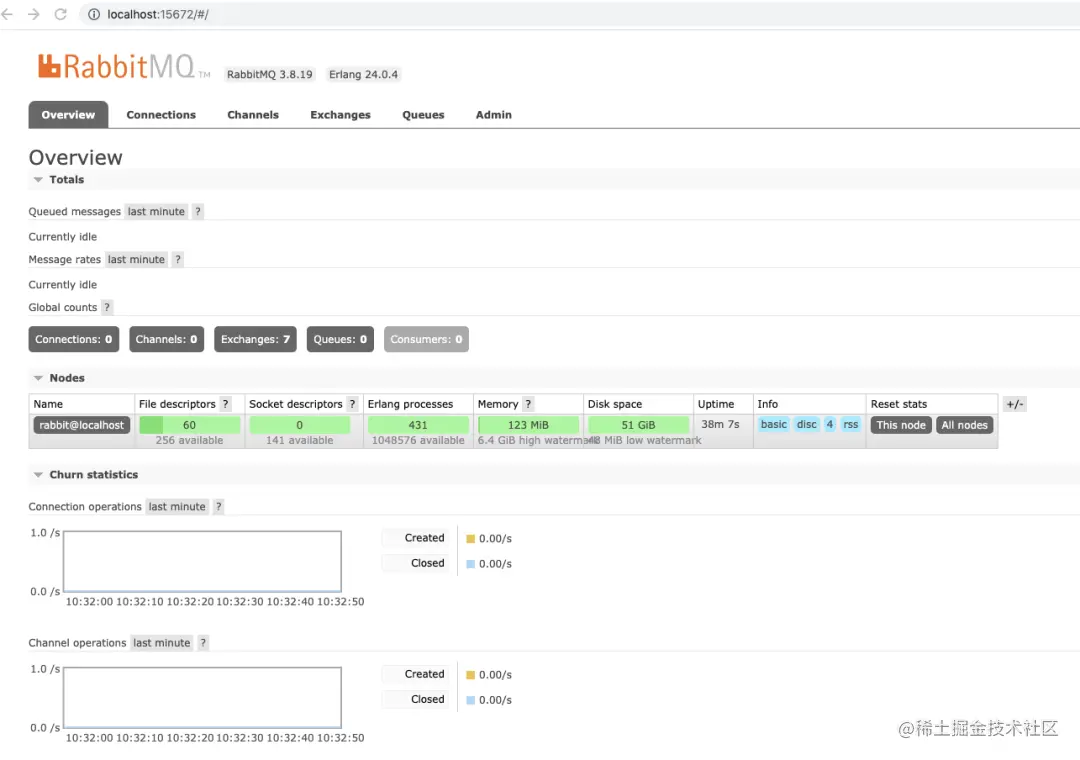This screenshot has width=1080, height=760.
Task: Open help for Memory column
Action: tap(528, 404)
